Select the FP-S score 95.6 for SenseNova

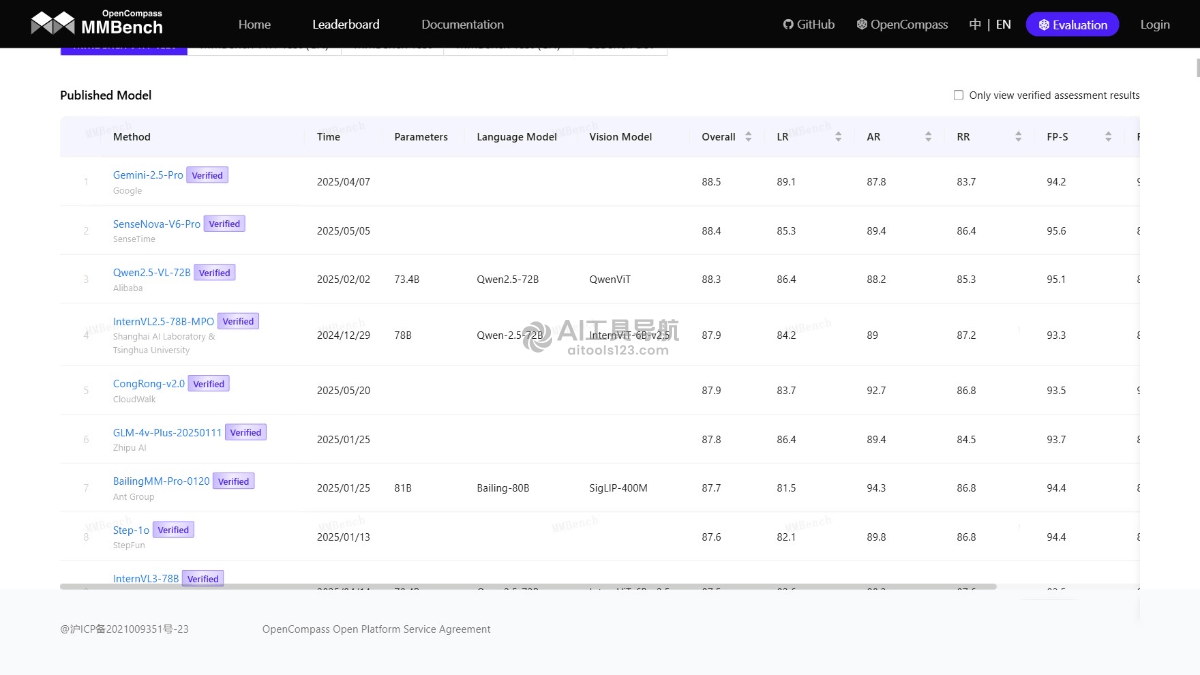pos(1056,231)
